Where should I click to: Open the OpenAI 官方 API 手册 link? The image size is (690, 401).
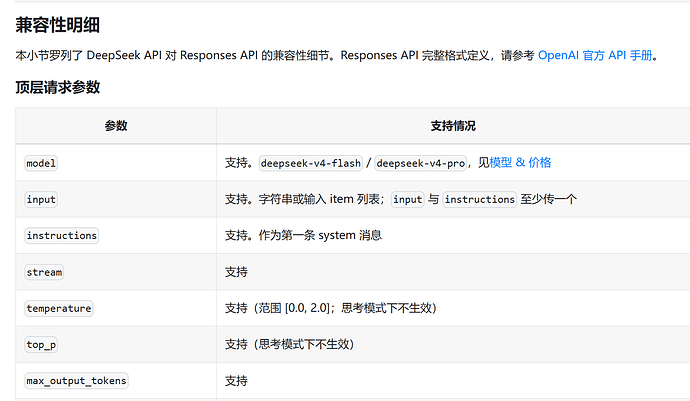[595, 55]
